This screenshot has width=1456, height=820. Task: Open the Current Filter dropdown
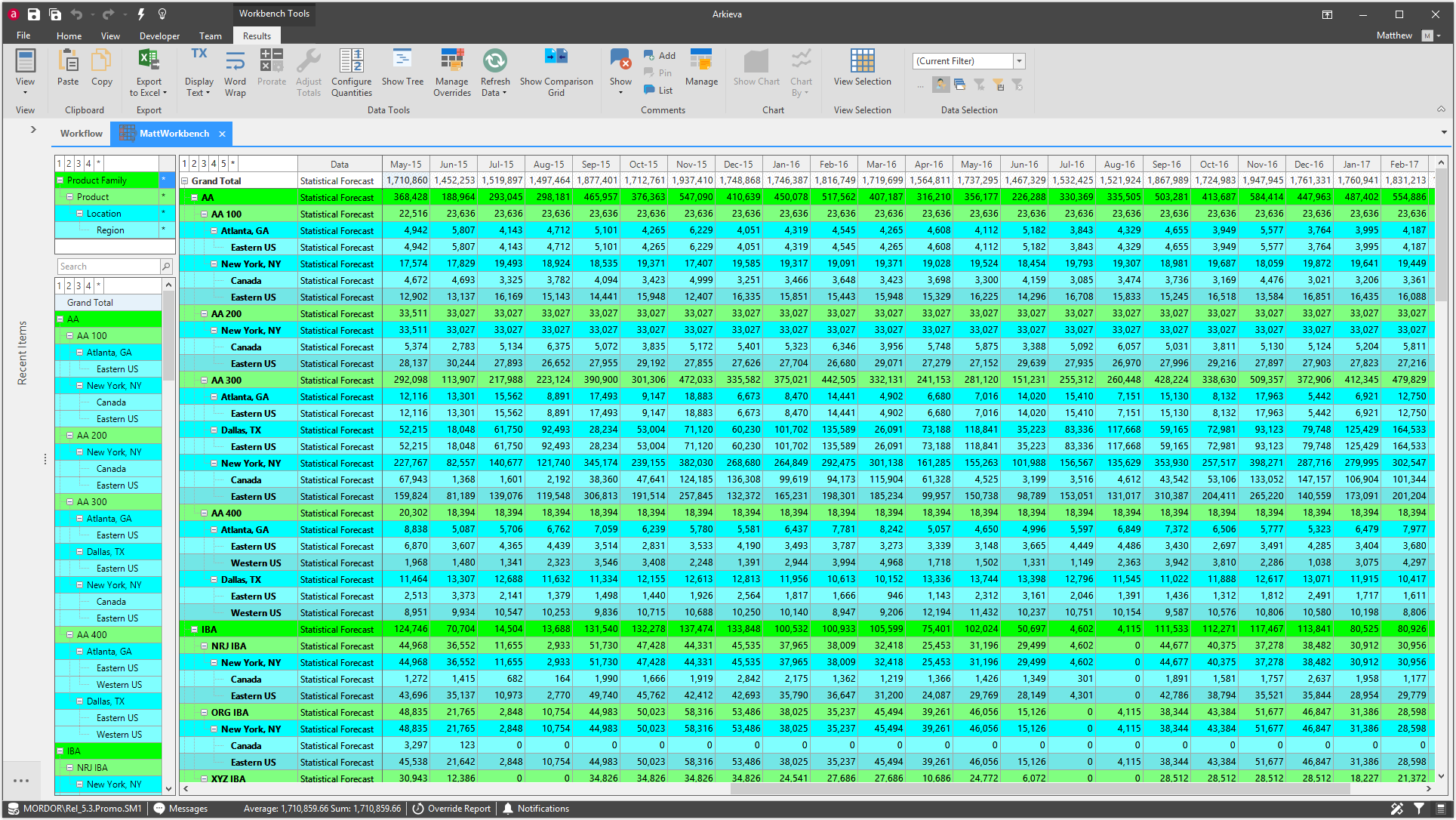(1019, 61)
